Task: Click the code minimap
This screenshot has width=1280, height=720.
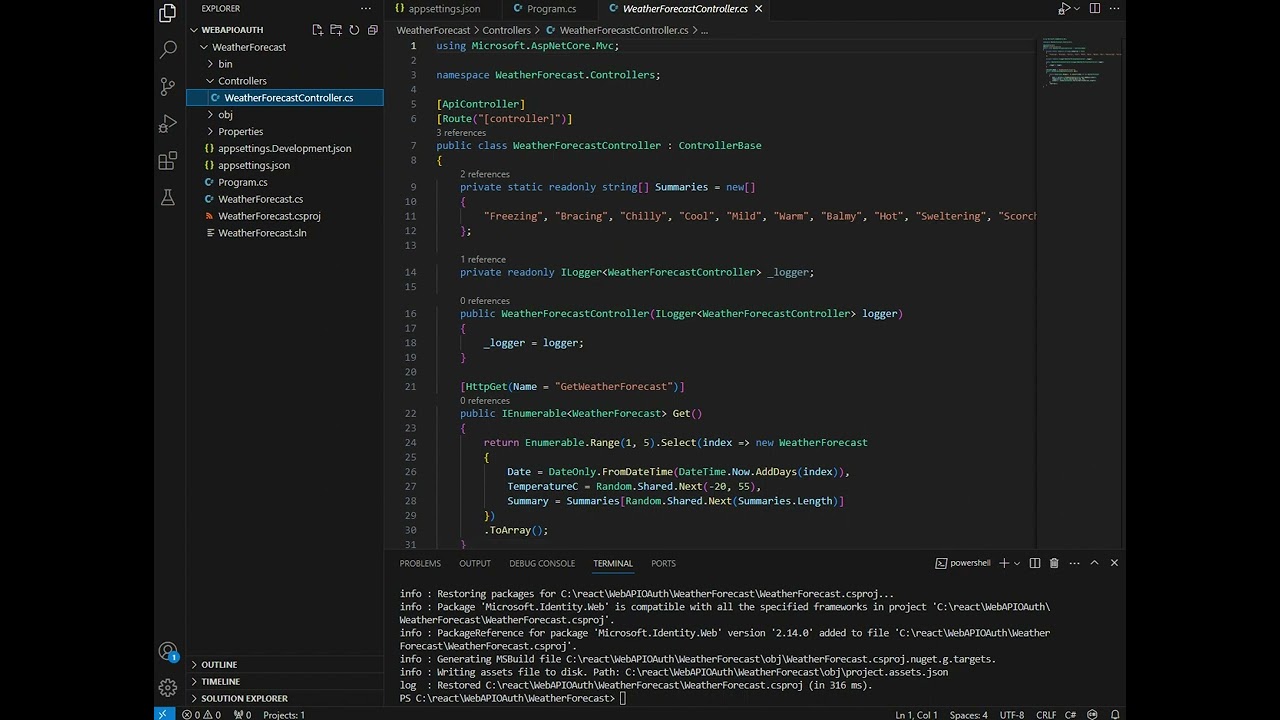Action: [1080, 61]
